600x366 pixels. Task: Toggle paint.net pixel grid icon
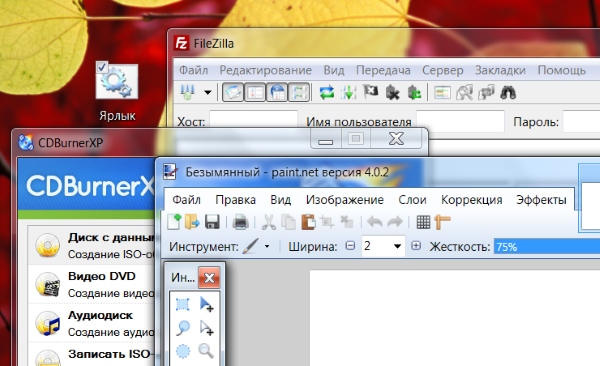point(423,222)
